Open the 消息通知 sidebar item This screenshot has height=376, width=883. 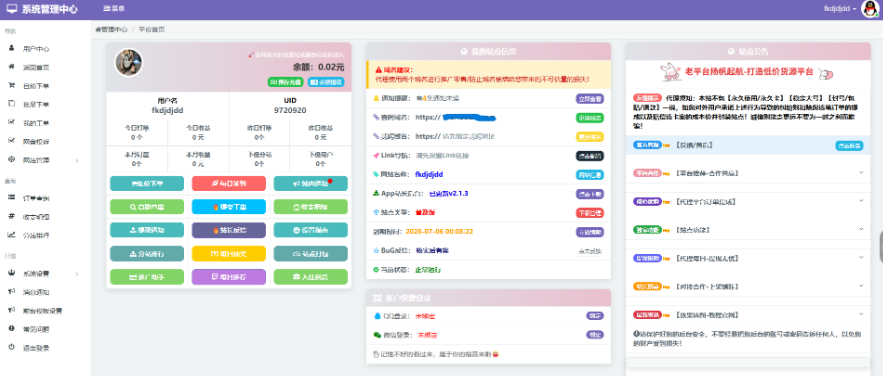[36, 292]
